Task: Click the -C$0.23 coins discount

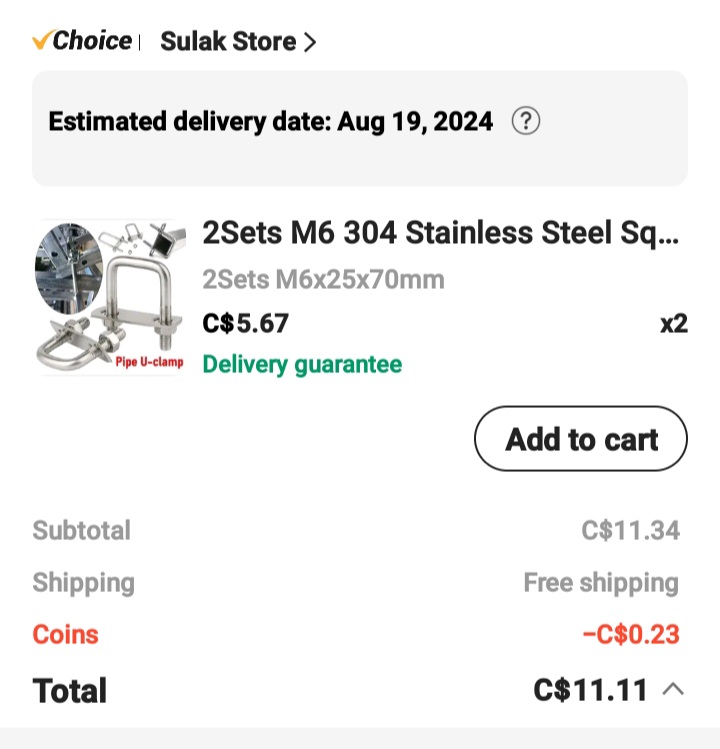Action: [x=630, y=635]
